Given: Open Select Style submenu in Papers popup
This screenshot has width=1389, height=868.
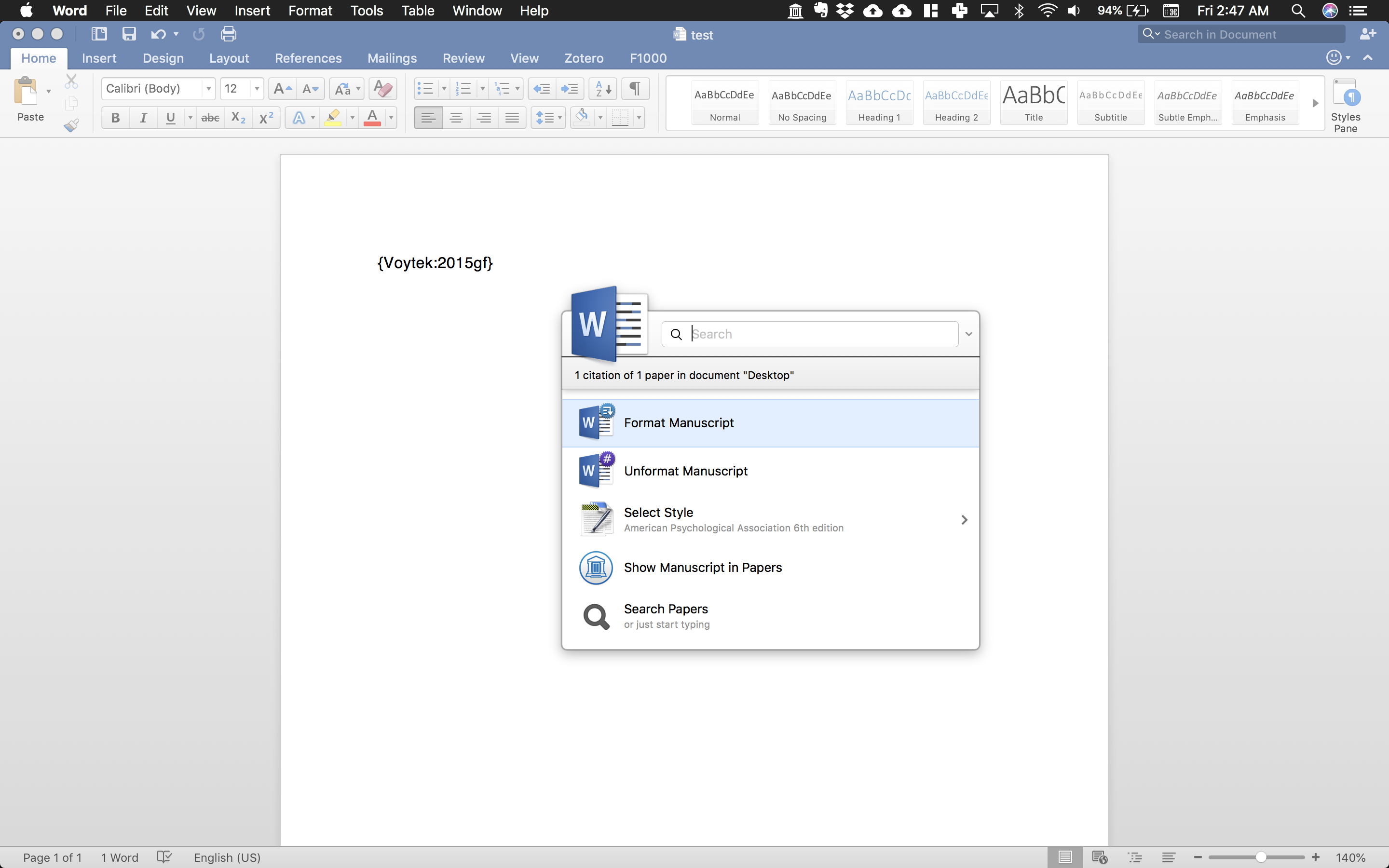Looking at the screenshot, I should [770, 519].
